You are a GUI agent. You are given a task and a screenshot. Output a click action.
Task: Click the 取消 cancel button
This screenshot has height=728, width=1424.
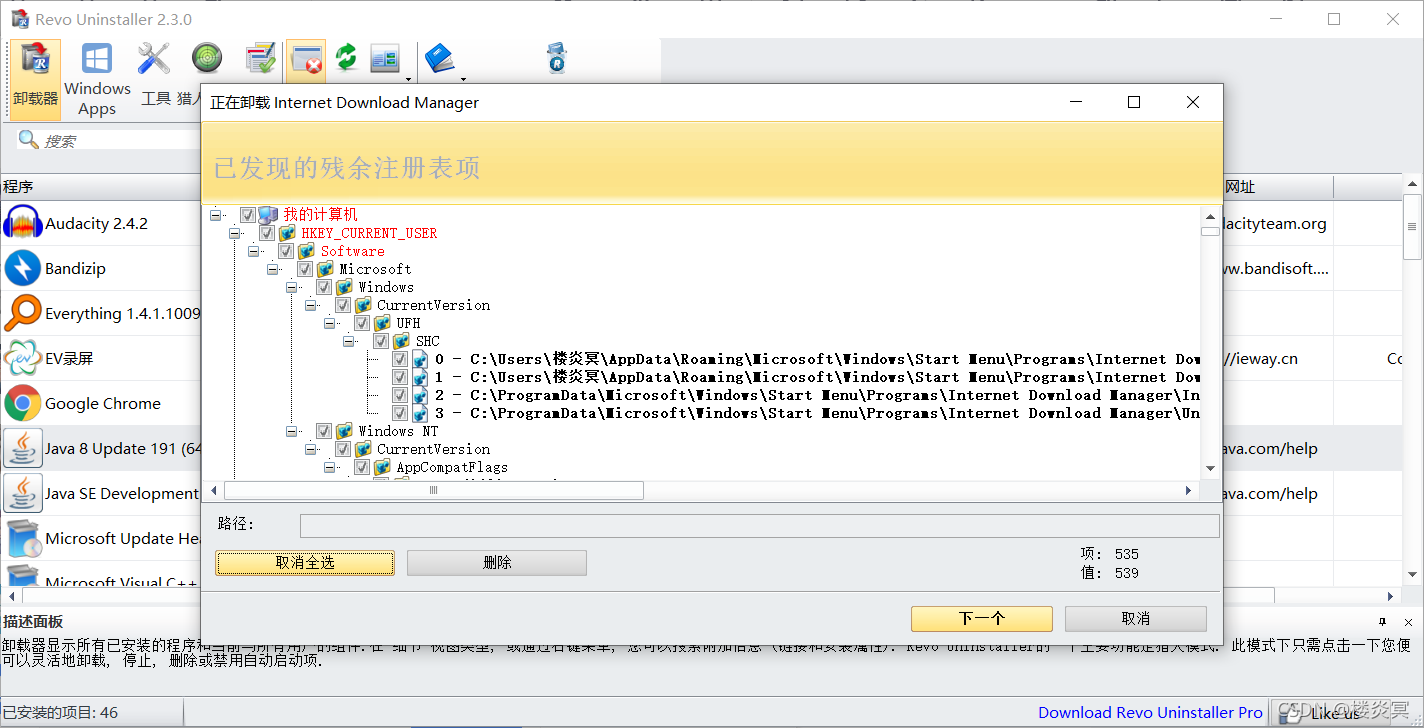(x=1136, y=618)
